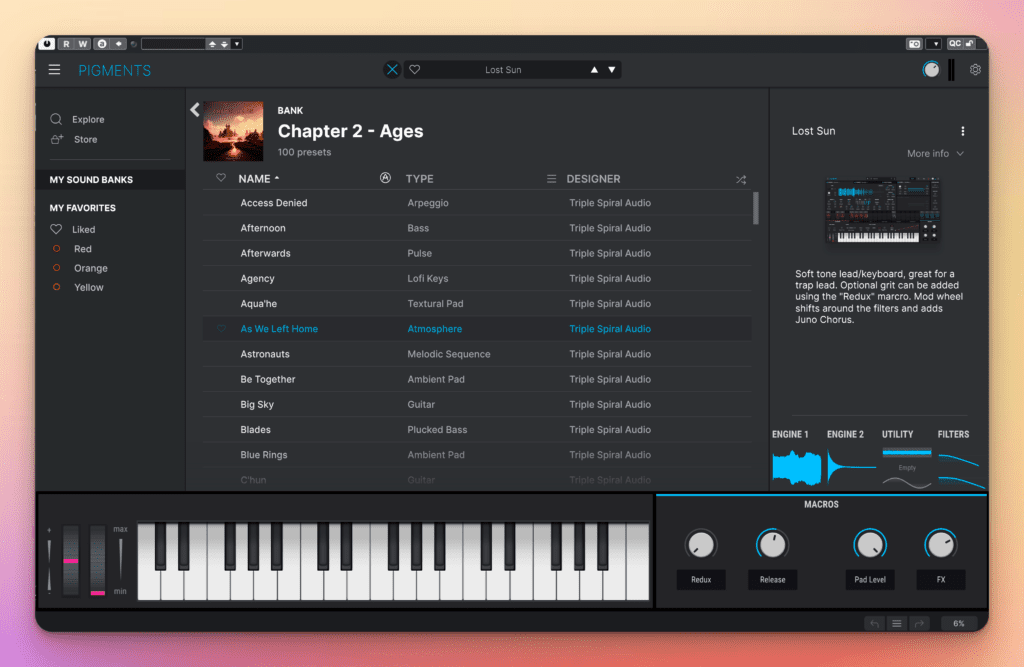The image size is (1024, 667).
Task: View the Engine 1 waveform preview
Action: [796, 467]
